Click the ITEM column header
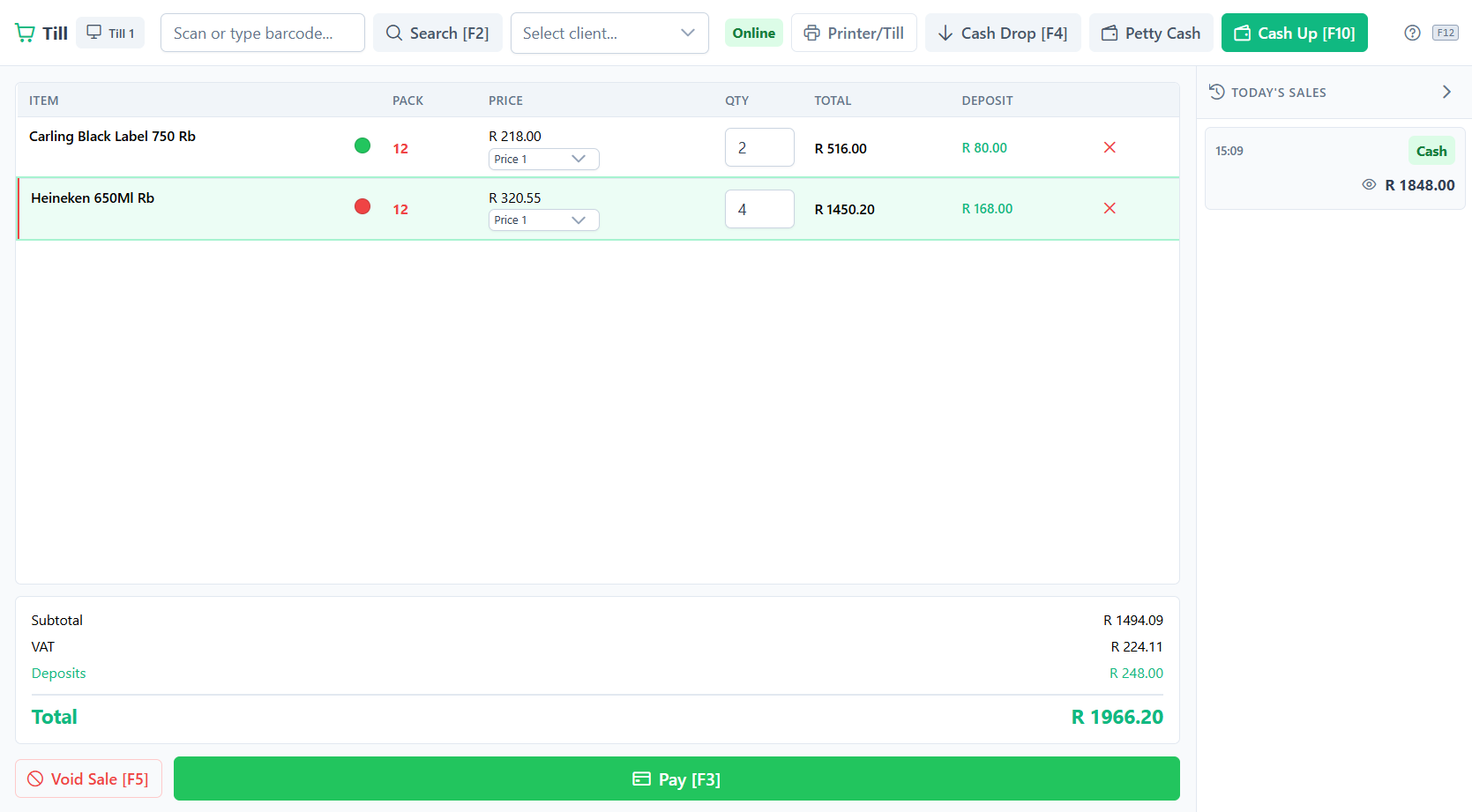 [x=44, y=101]
